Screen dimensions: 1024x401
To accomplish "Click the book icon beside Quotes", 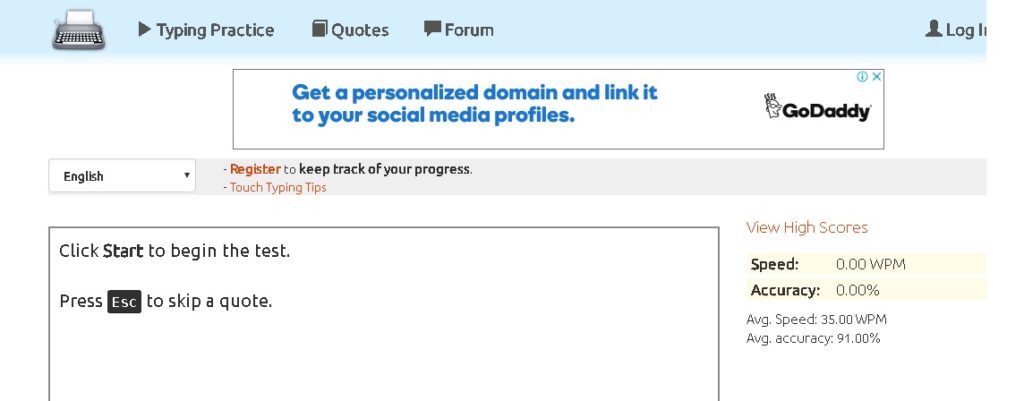I will (x=319, y=29).
